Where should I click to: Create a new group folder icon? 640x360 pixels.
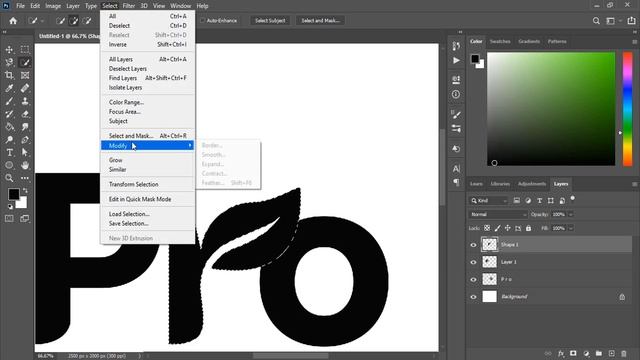(598, 353)
